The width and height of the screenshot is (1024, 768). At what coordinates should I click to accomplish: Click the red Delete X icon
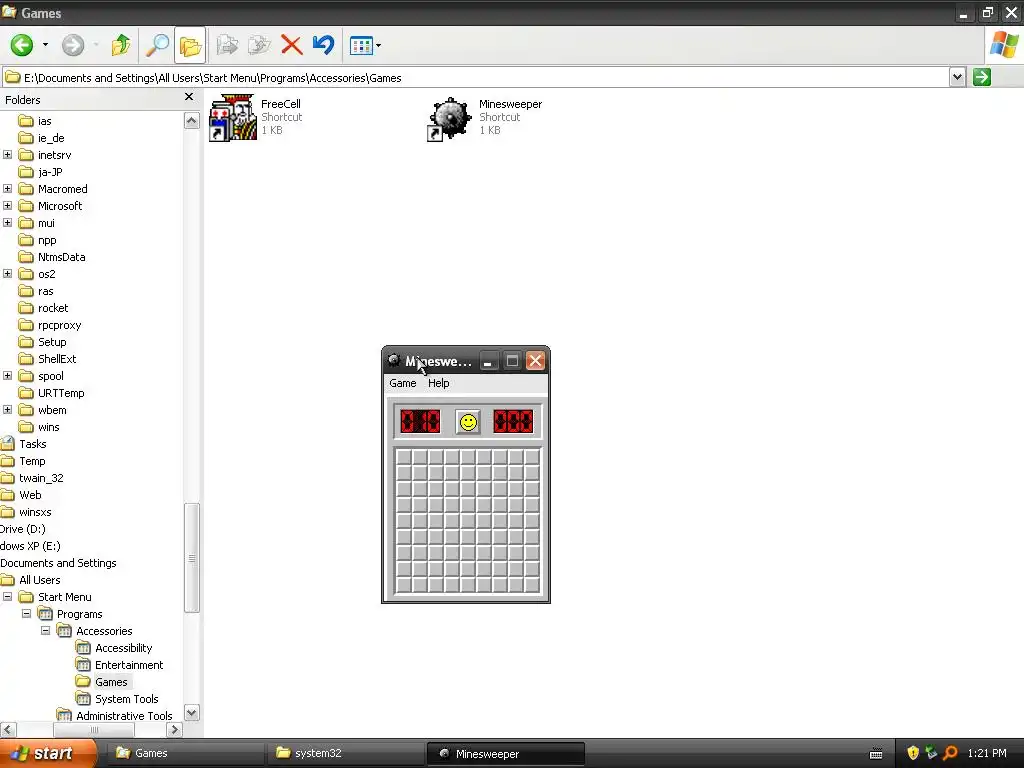click(x=291, y=45)
